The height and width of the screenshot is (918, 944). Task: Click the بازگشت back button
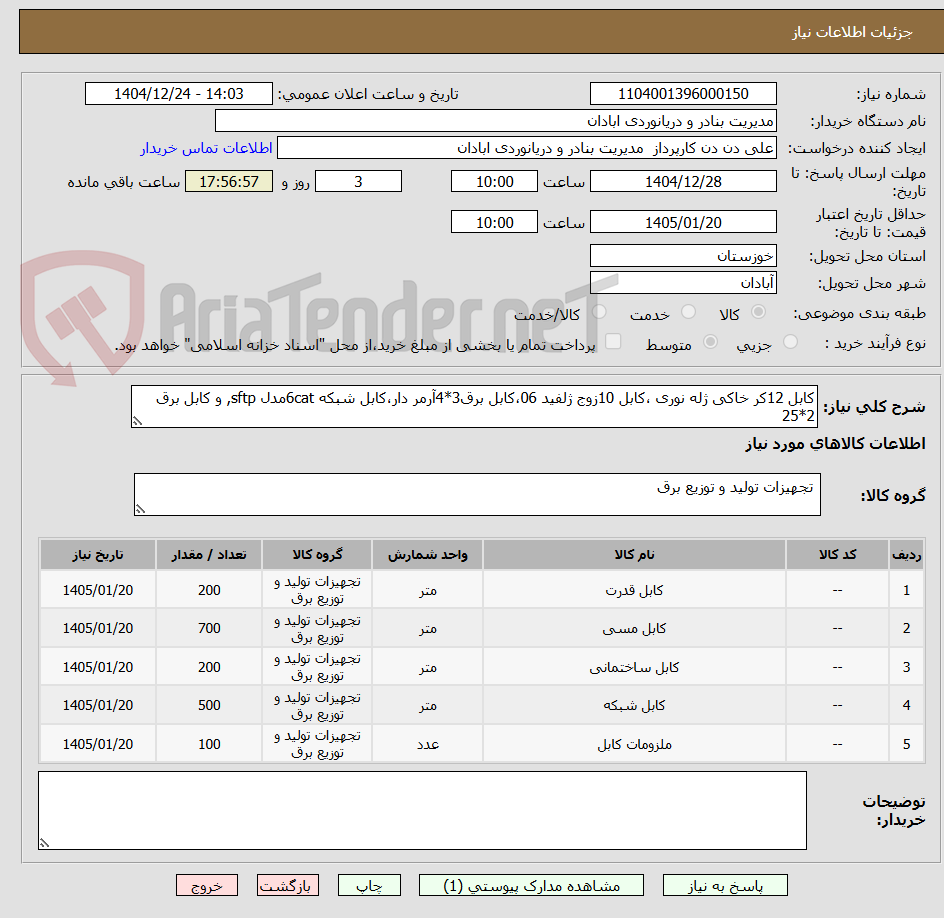(x=288, y=885)
